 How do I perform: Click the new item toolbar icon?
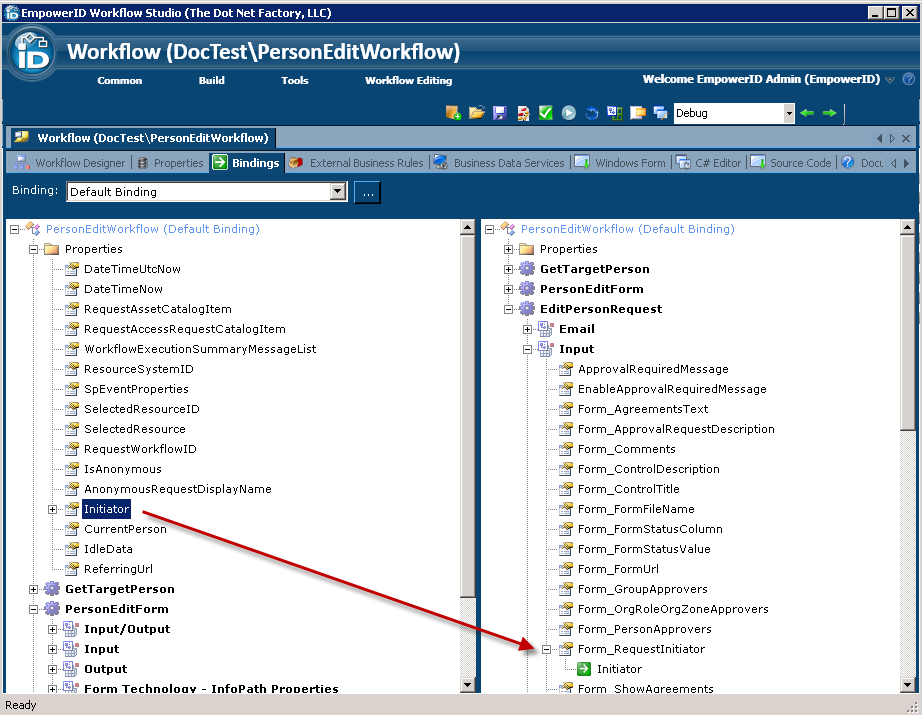(453, 113)
